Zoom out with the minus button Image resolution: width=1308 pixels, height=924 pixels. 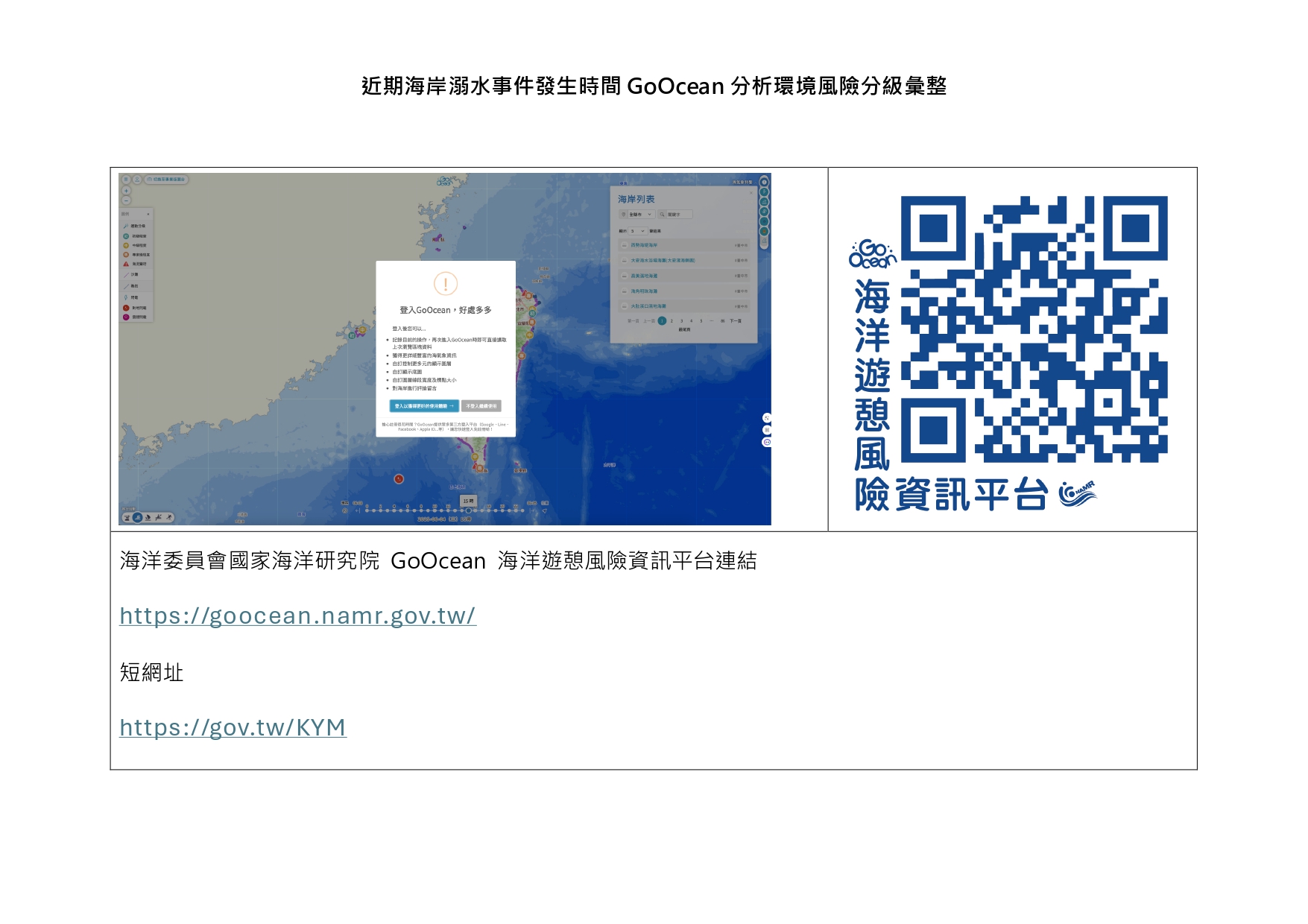[x=126, y=200]
